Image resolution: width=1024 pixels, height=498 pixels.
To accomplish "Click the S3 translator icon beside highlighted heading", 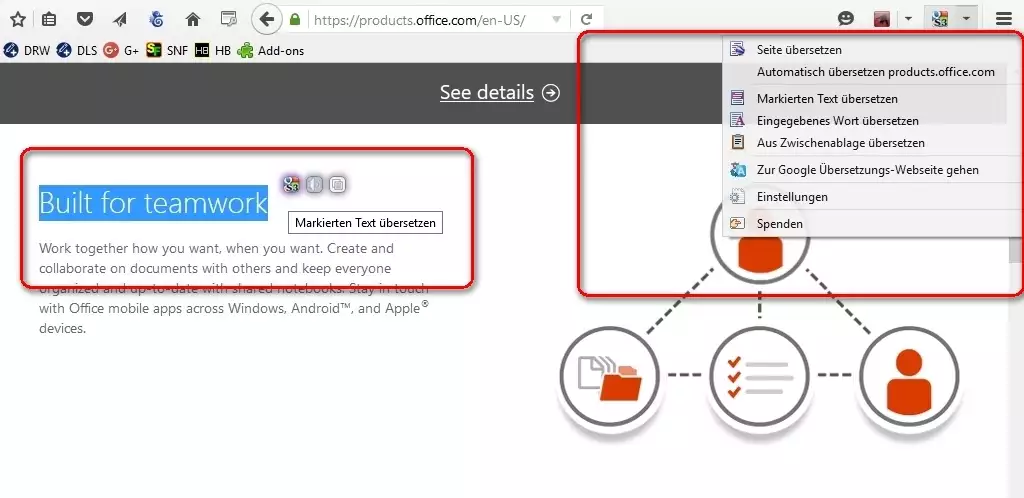I will tap(291, 184).
